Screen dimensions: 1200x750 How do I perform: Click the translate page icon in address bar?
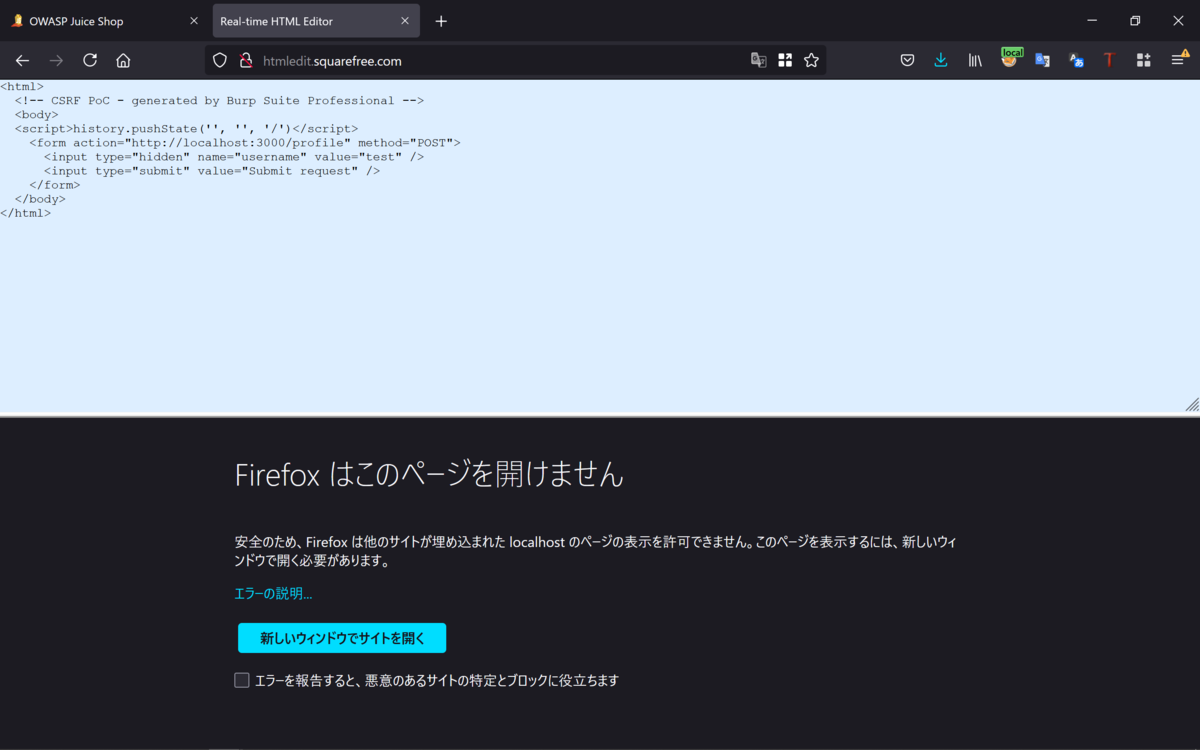click(759, 60)
